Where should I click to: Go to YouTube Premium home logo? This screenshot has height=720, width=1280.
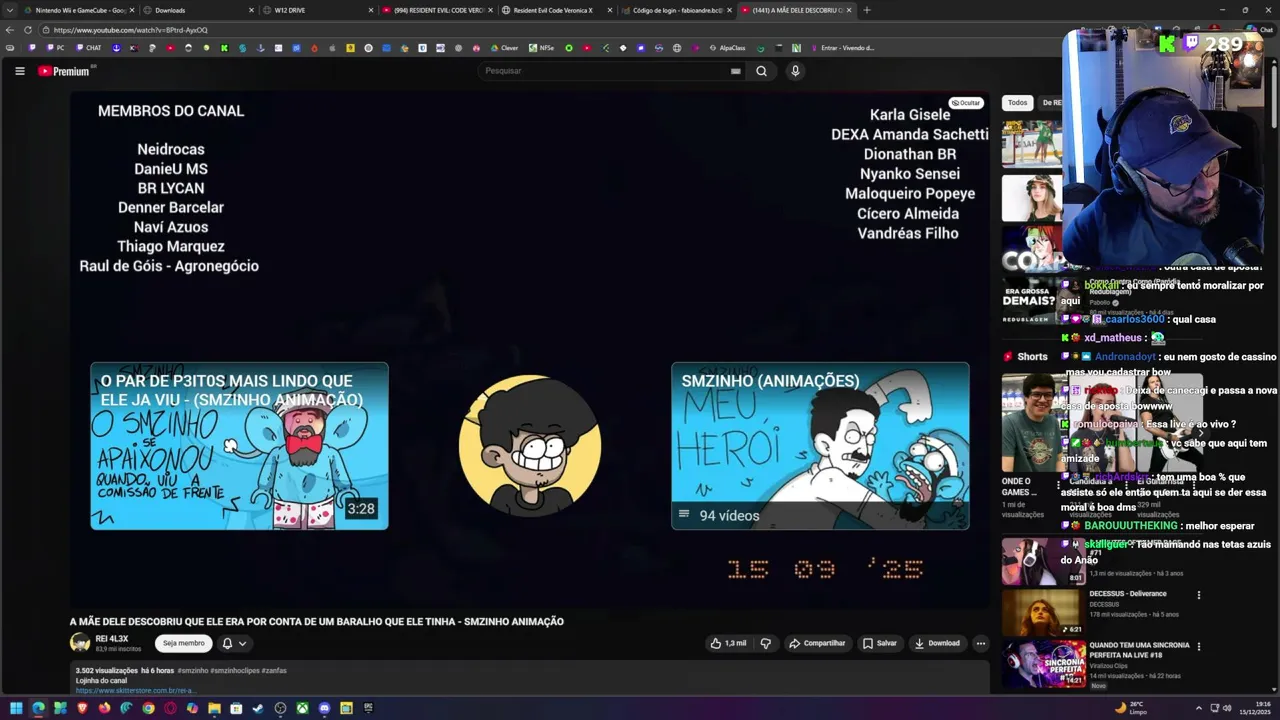coord(66,71)
